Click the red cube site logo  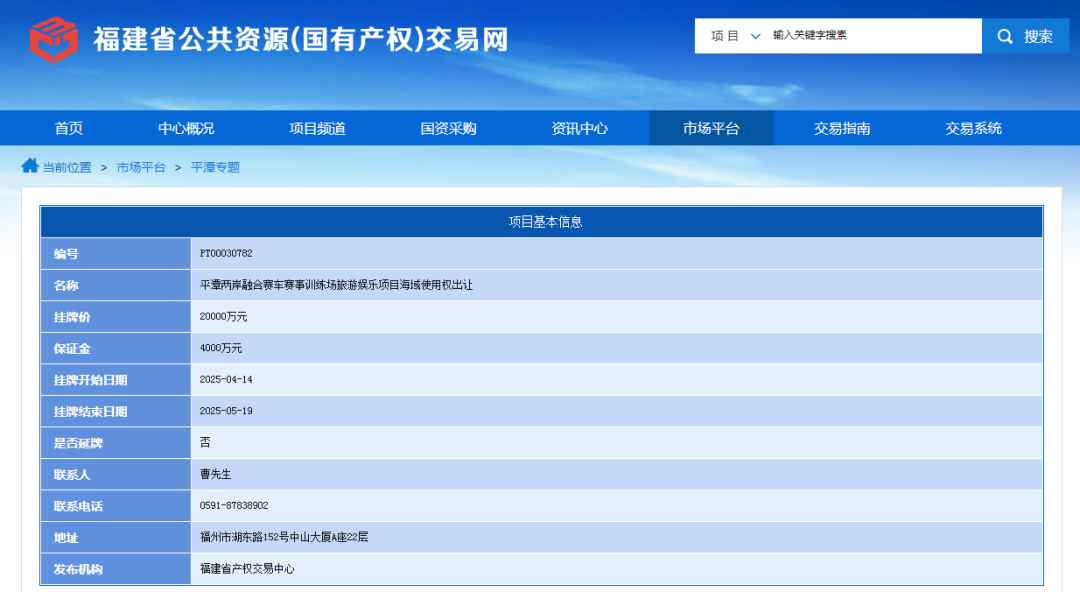click(54, 39)
